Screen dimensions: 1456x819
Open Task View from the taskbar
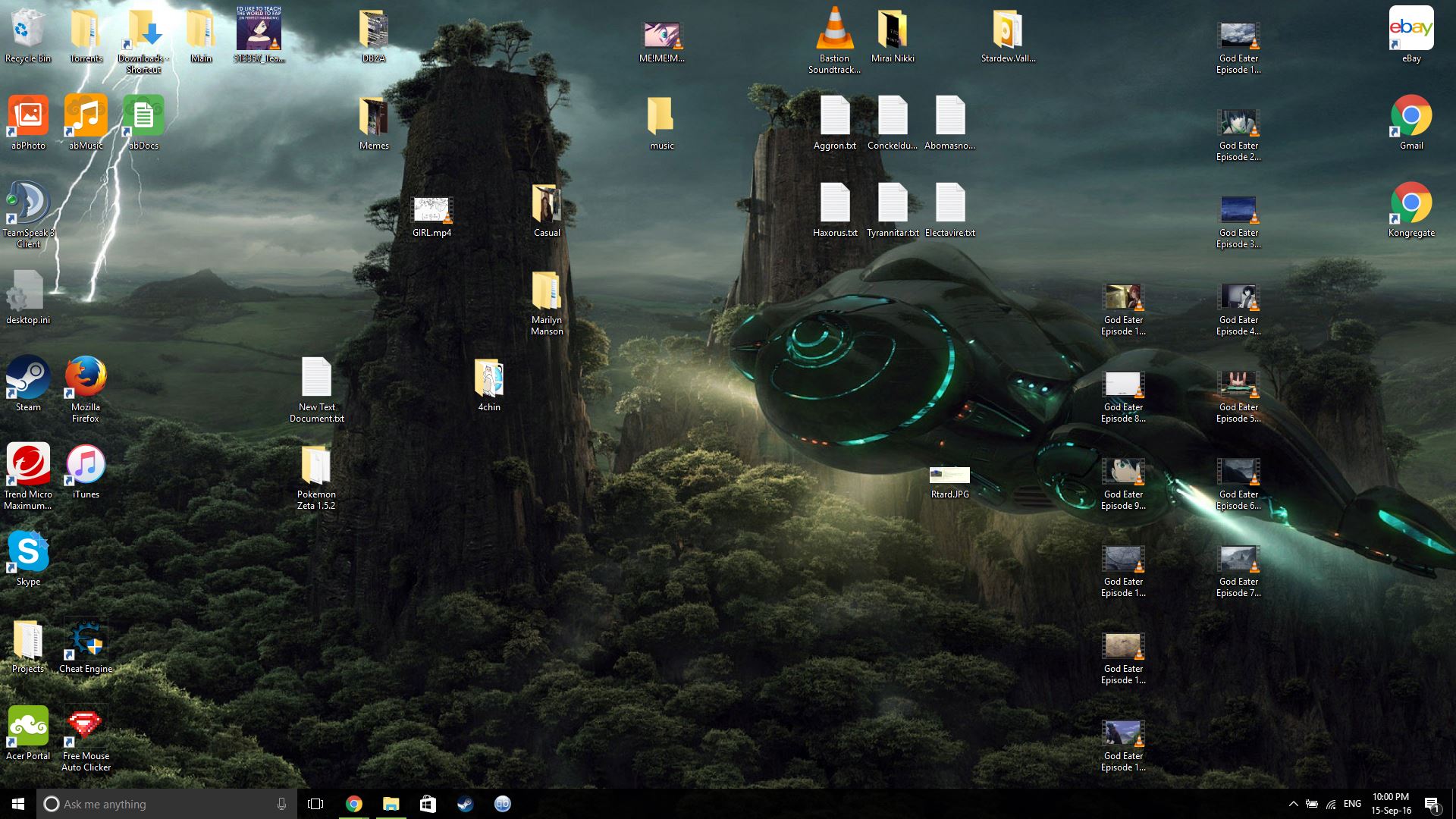315,804
